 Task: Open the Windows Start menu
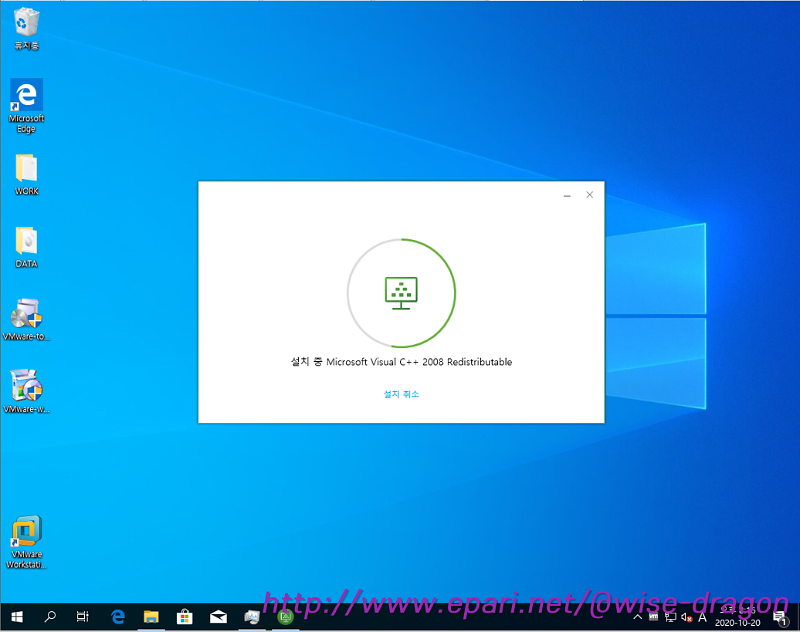point(17,617)
